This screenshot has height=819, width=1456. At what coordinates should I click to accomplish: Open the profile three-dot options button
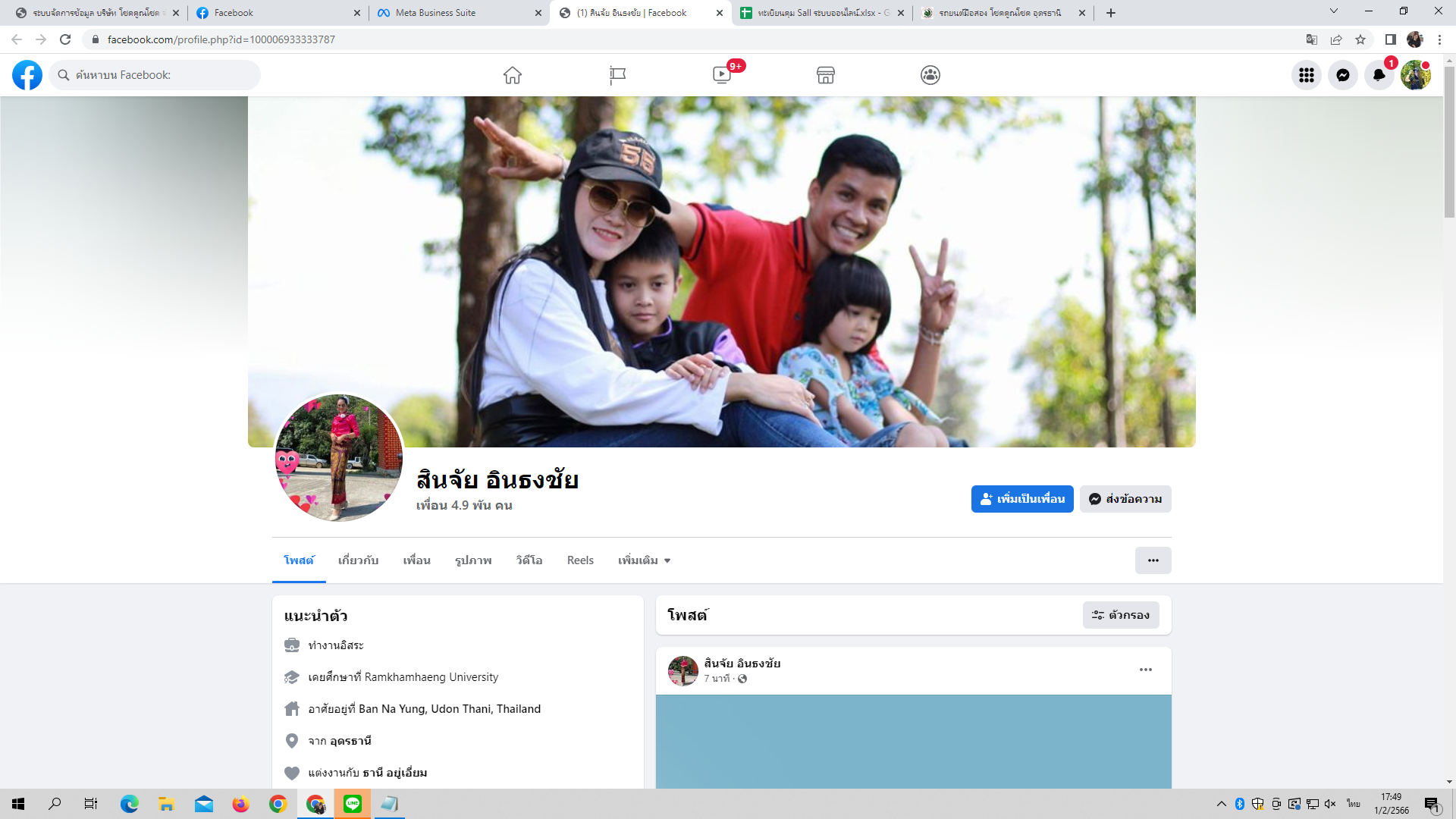pos(1153,560)
